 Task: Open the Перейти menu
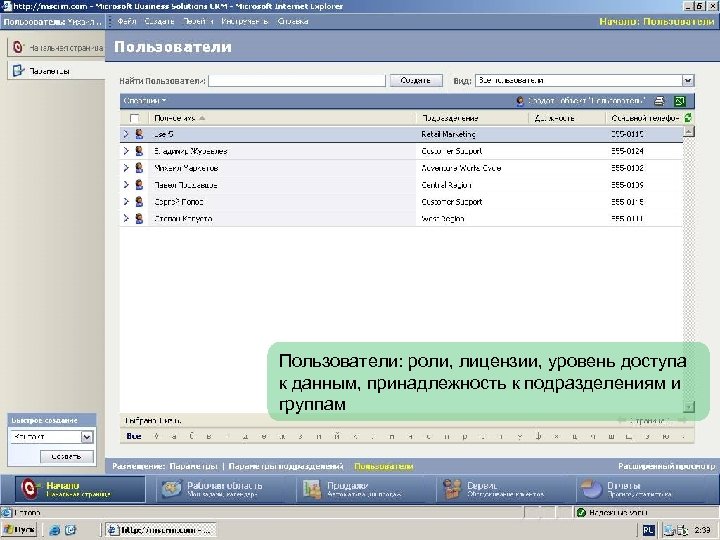(198, 22)
